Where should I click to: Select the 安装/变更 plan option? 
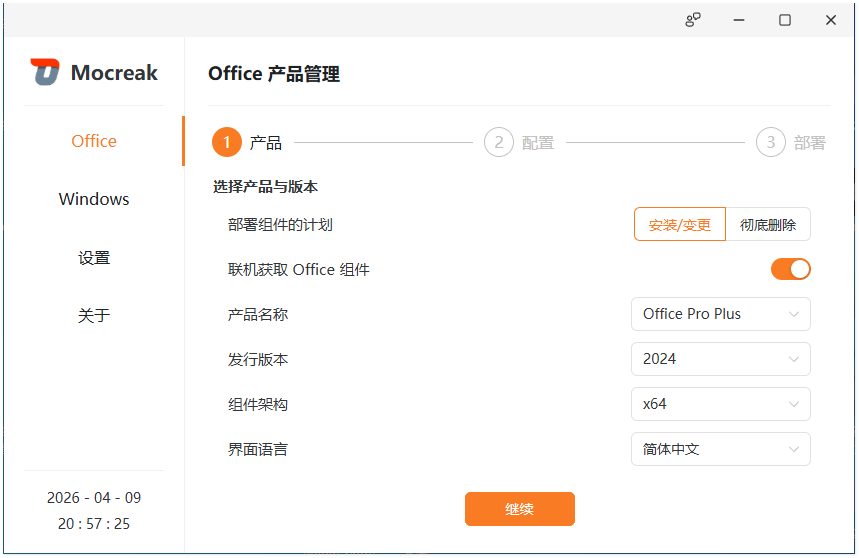(x=680, y=225)
